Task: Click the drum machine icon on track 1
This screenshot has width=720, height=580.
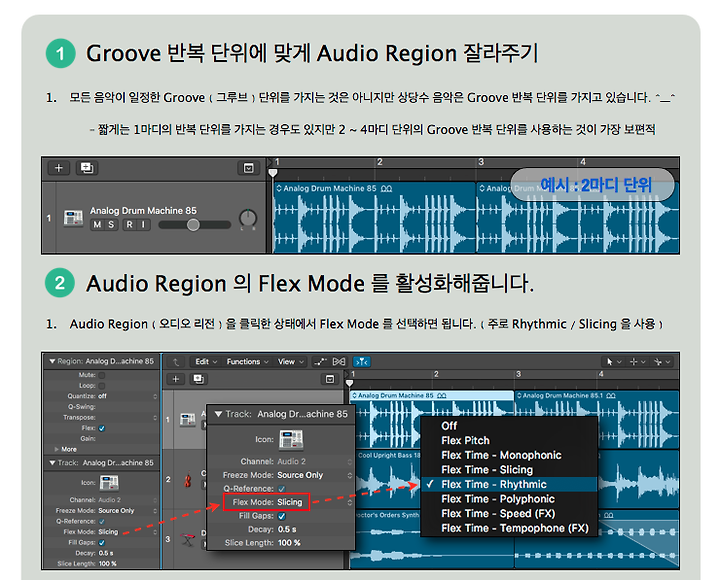Action: pos(187,419)
